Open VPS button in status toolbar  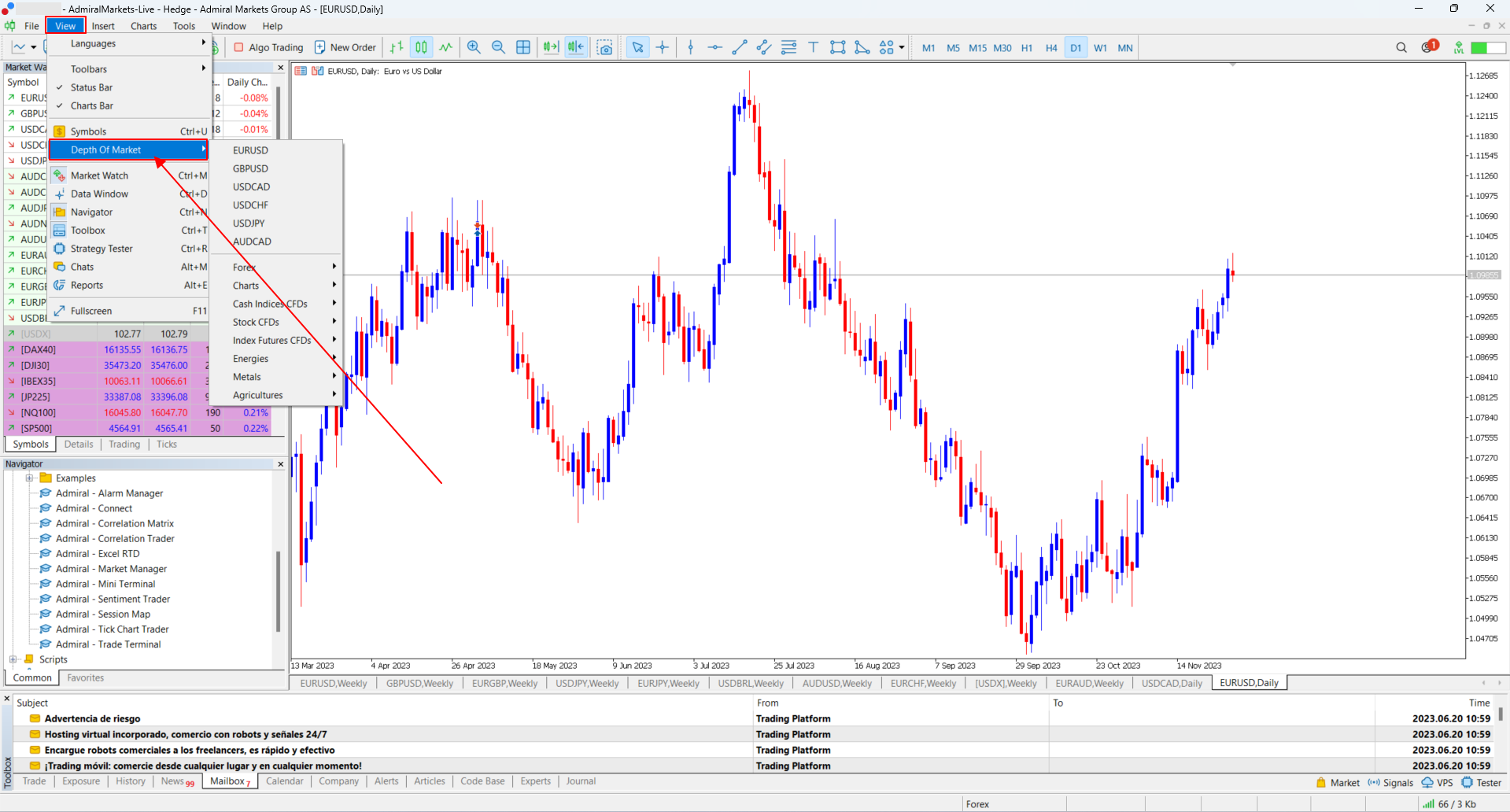[1438, 783]
